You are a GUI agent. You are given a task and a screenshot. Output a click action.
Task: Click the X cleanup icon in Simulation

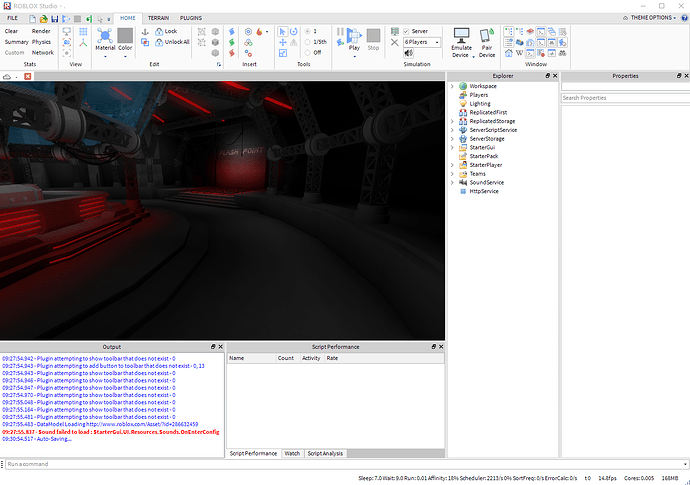395,42
